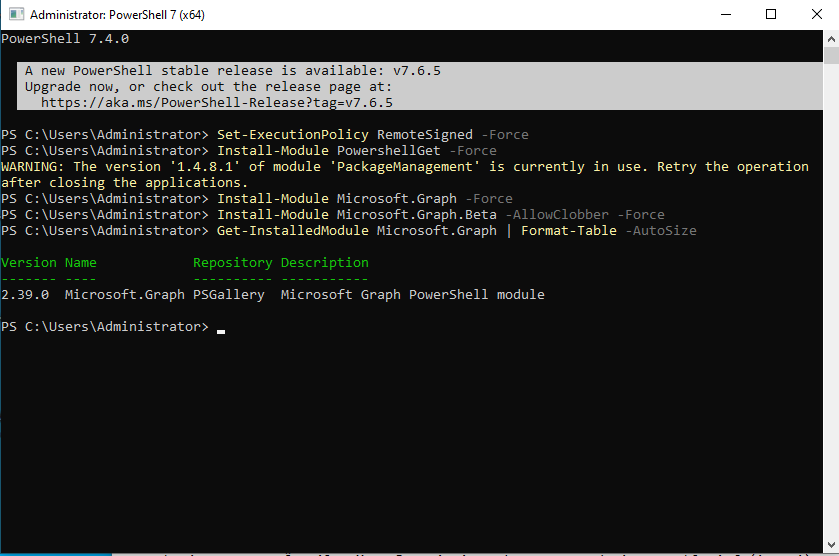This screenshot has width=839, height=556.
Task: Click the Set-ExecutionPolicy RemoteSigned command
Action: (372, 134)
